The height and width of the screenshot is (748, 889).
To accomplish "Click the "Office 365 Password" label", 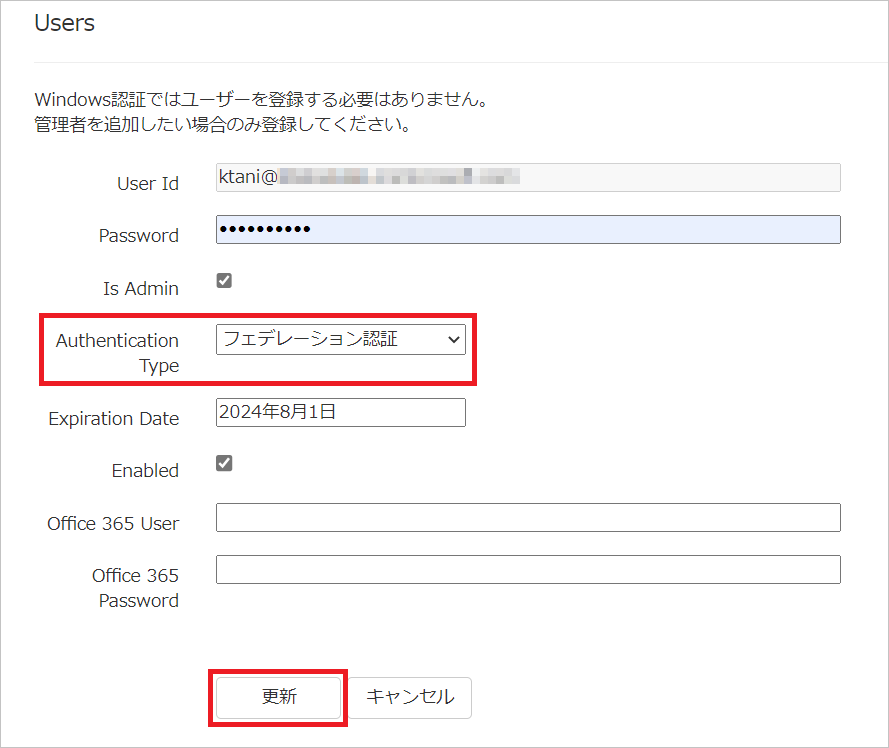I will [135, 588].
